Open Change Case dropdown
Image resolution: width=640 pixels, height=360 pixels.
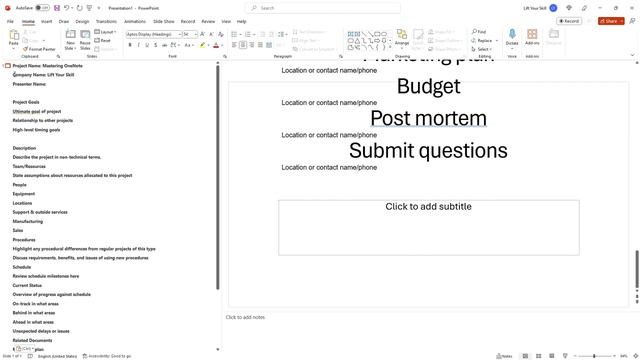[x=189, y=45]
